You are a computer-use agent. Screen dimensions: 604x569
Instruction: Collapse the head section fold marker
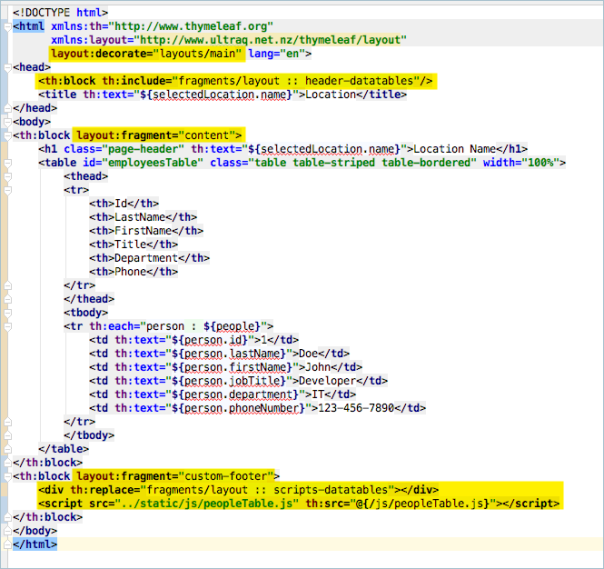coord(8,67)
